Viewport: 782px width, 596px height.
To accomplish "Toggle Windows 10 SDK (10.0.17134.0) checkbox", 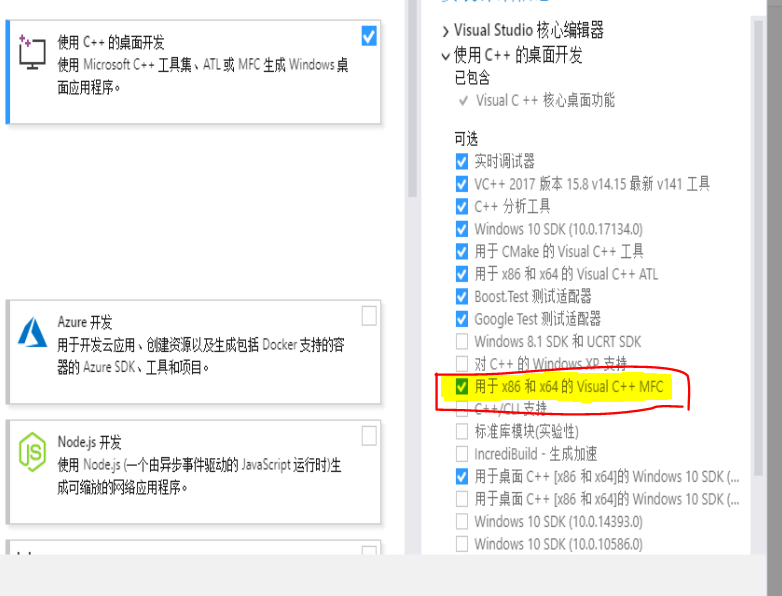I will pyautogui.click(x=462, y=229).
